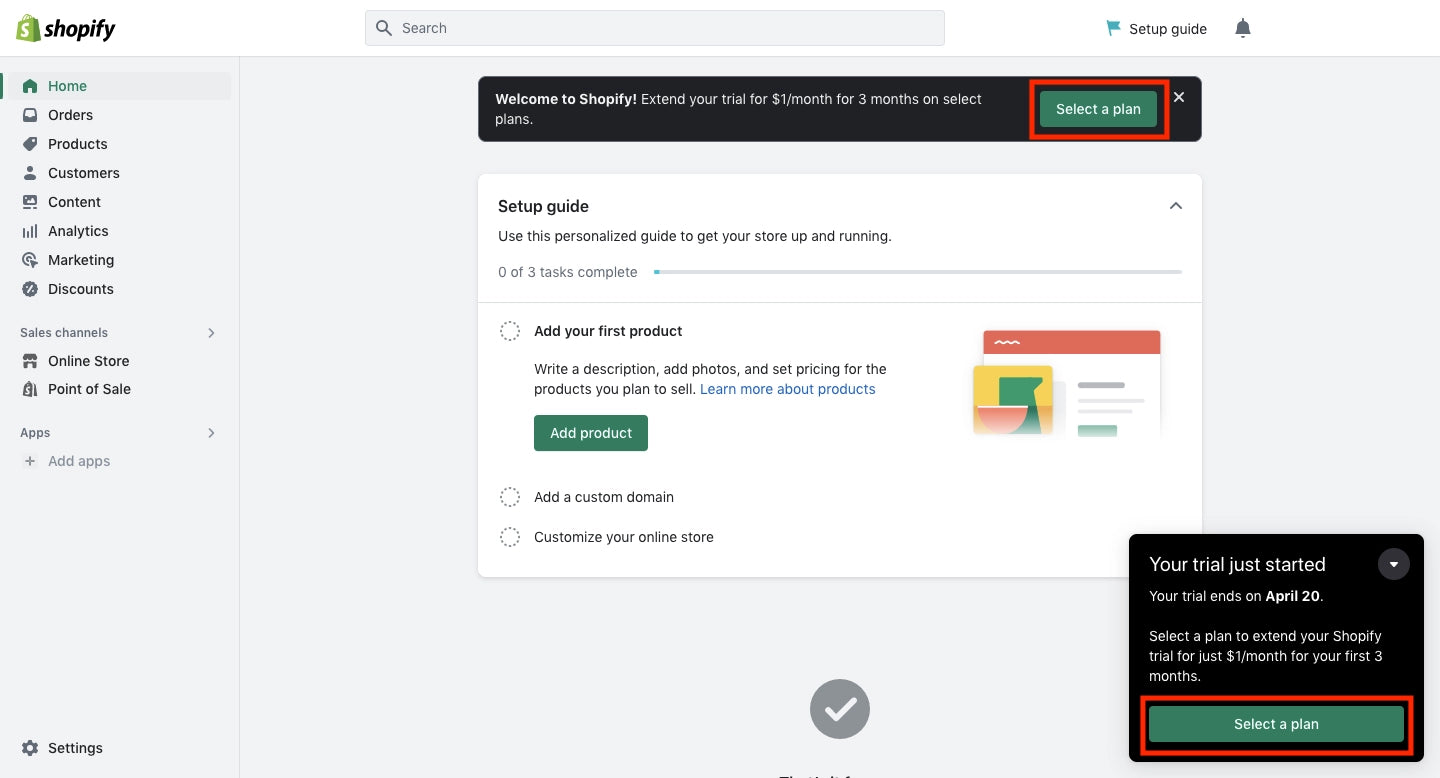Toggle the Add a custom domain task circle
Screen dimensions: 1440x778
pyautogui.click(x=510, y=497)
